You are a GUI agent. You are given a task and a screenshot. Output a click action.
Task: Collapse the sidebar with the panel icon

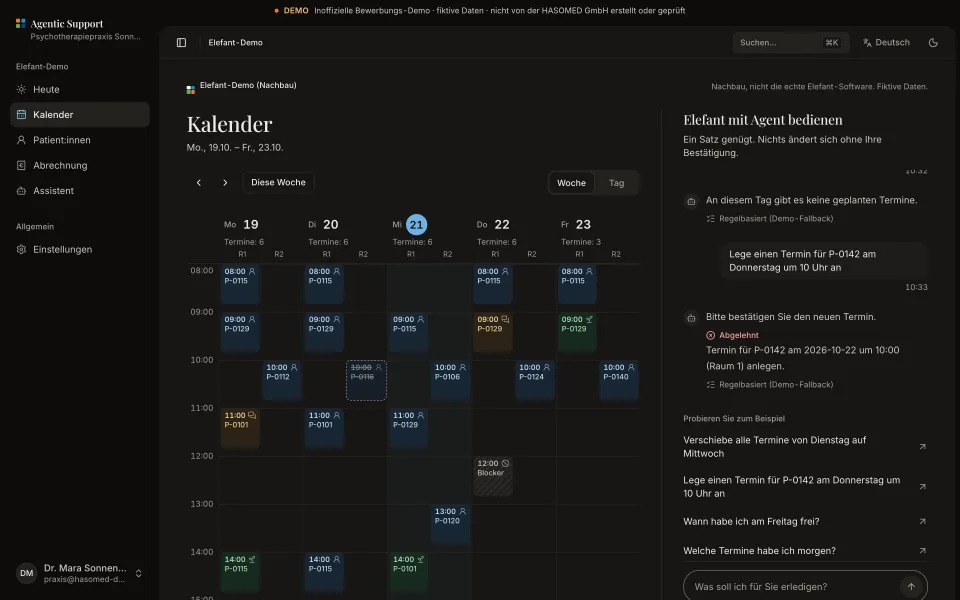point(181,43)
